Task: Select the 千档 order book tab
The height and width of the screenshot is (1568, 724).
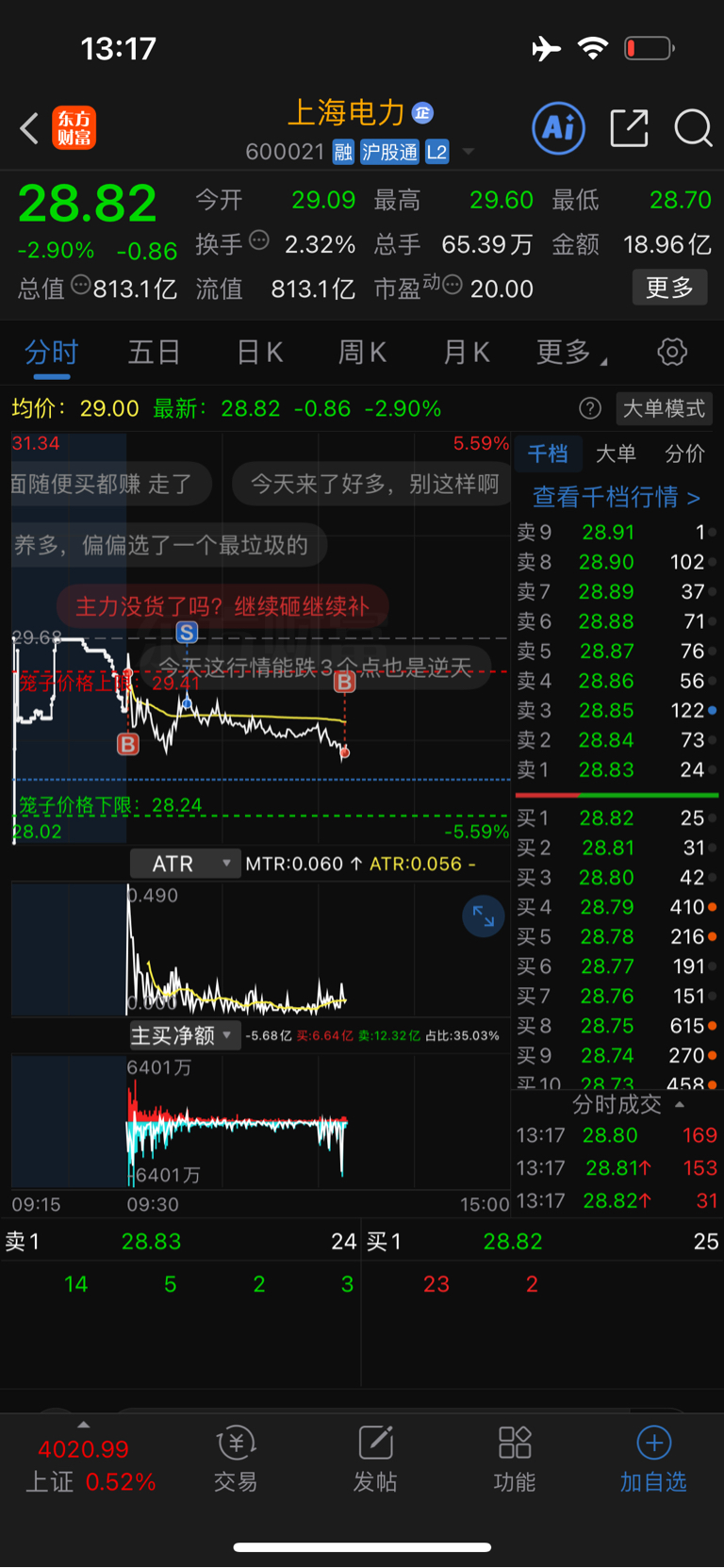Action: [548, 454]
